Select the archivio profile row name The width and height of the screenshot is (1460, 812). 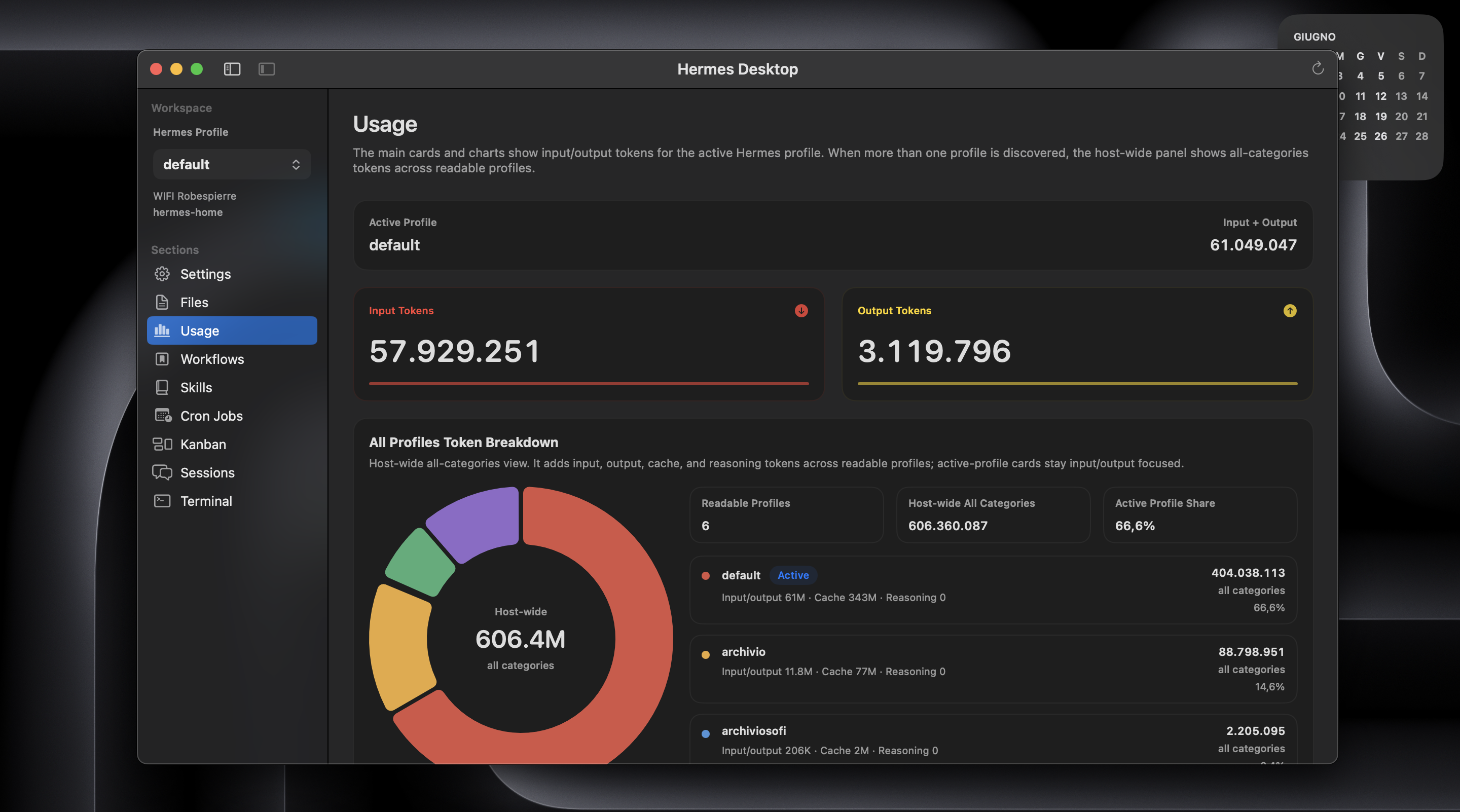[x=743, y=652]
